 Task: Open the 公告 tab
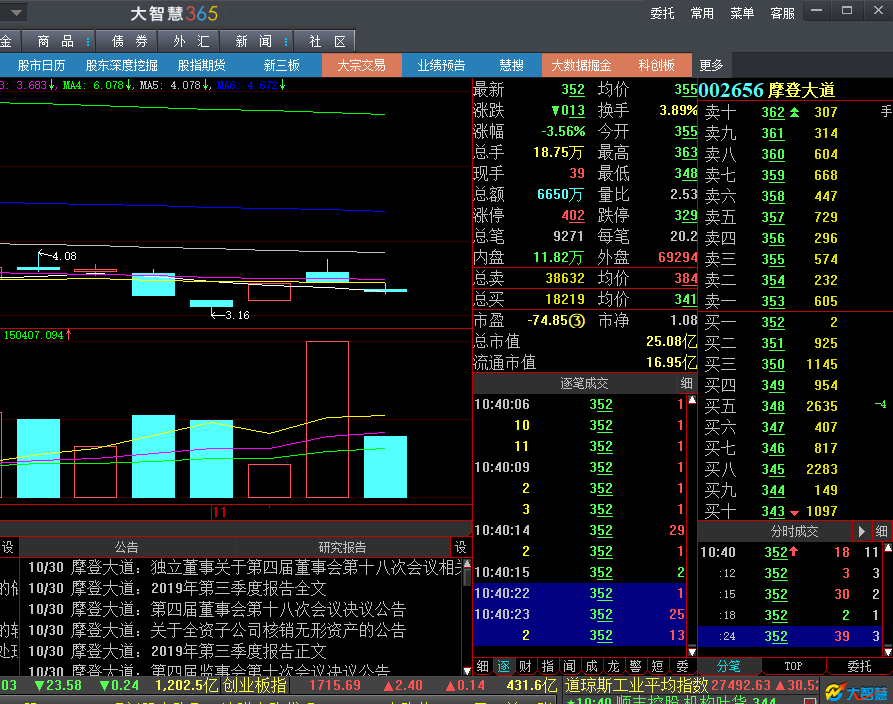(126, 547)
